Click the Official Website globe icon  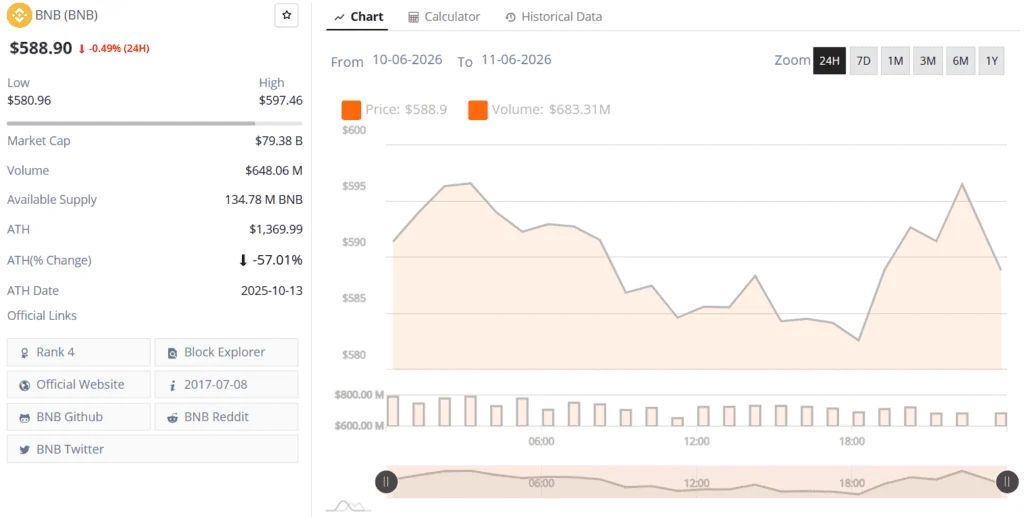pyautogui.click(x=24, y=386)
